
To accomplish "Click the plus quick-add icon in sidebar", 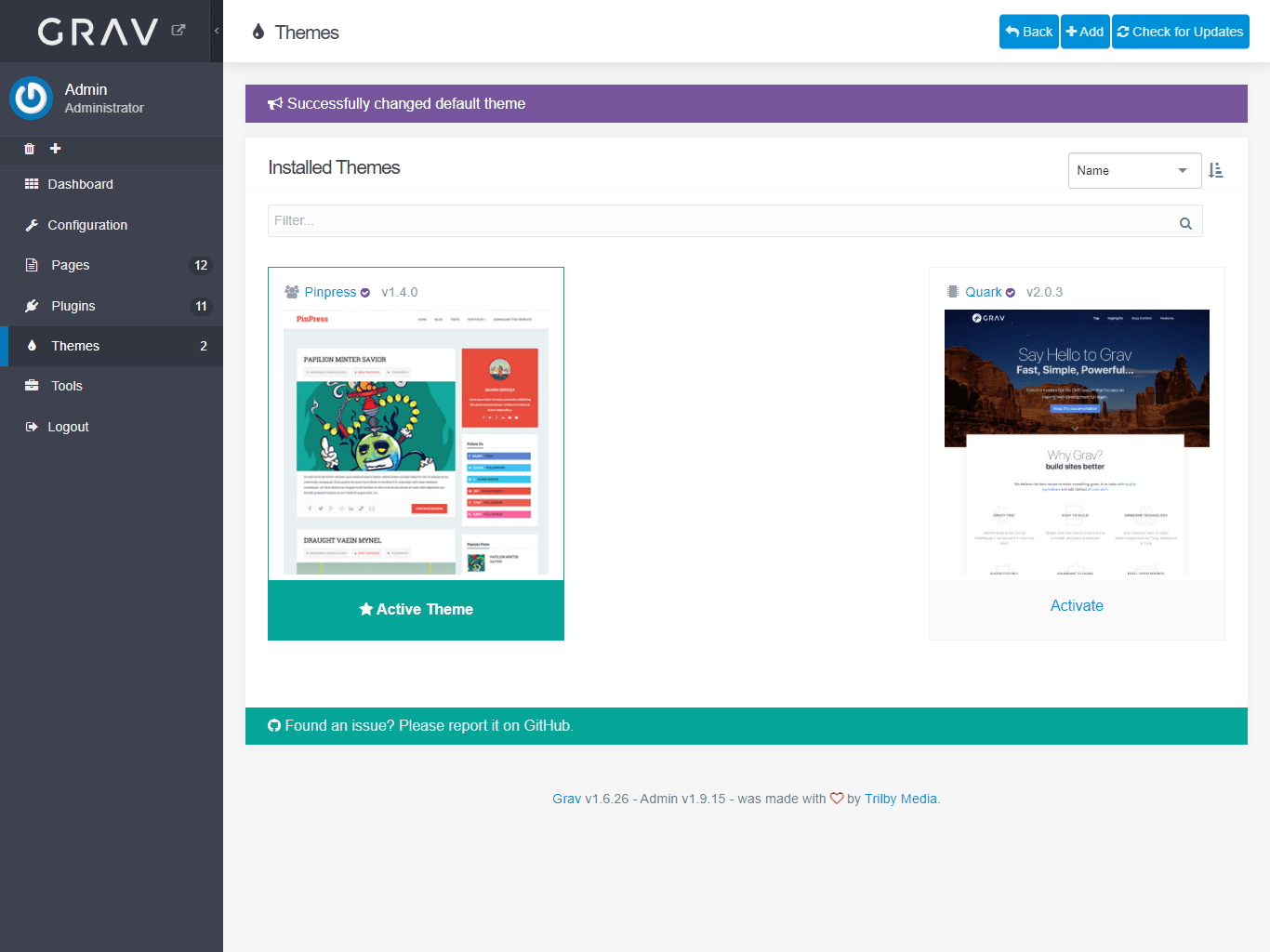I will [x=55, y=149].
